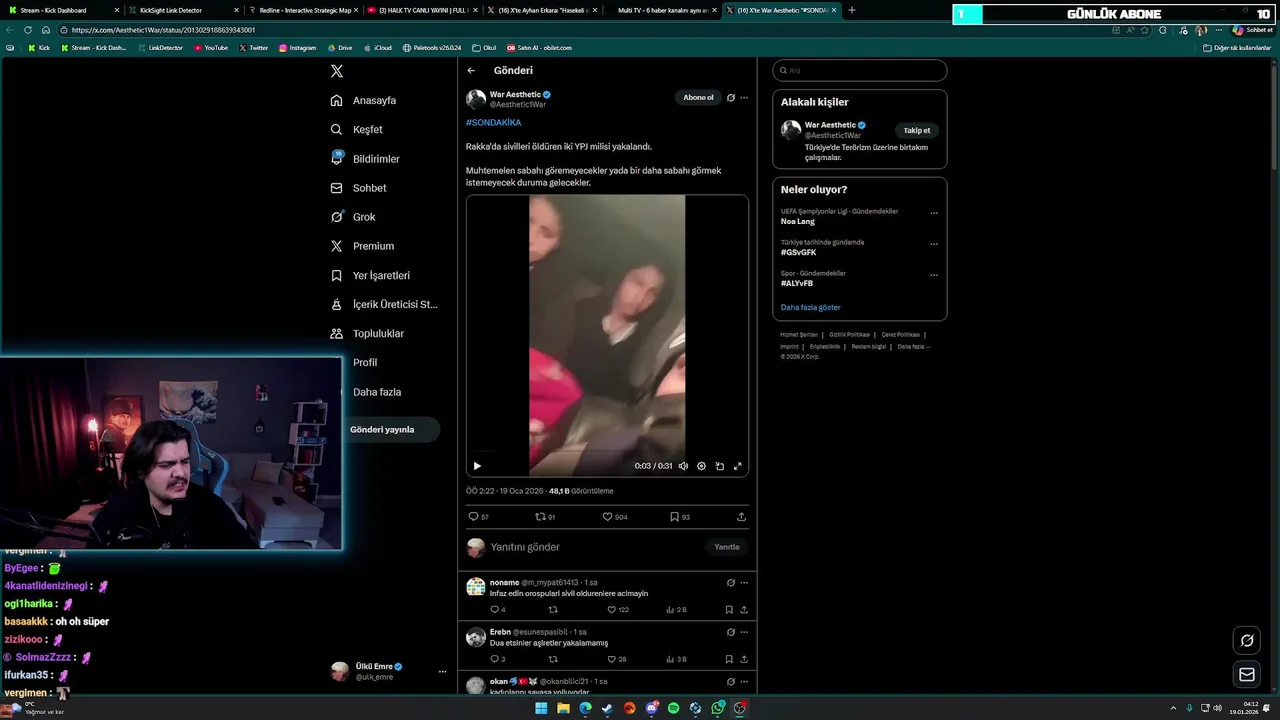This screenshot has width=1280, height=720.
Task: Open the video in fullscreen
Action: (x=738, y=466)
